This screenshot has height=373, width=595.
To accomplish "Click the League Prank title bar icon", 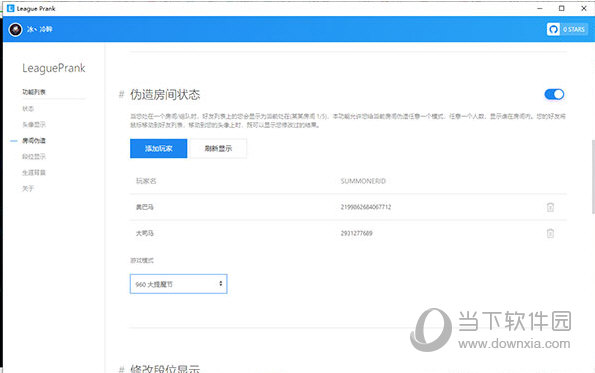I will [11, 8].
